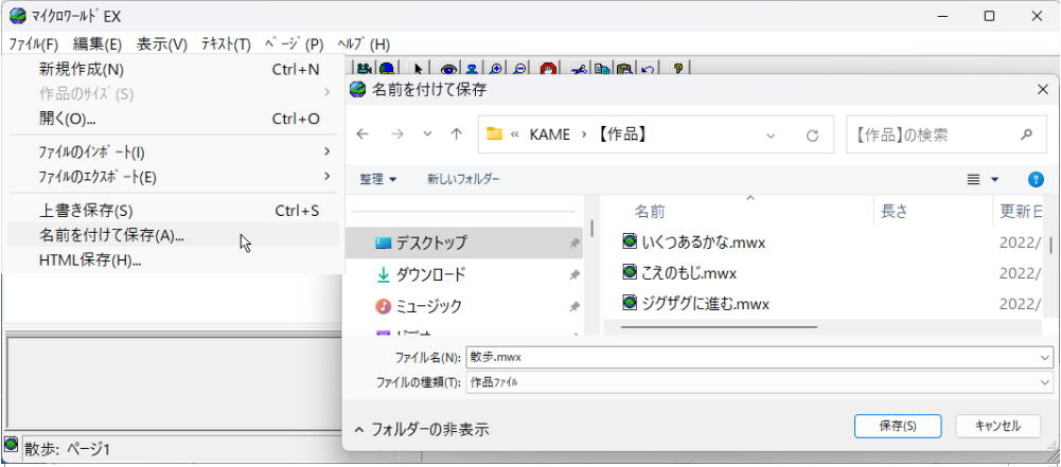This screenshot has height=467, width=1061.
Task: Open recent locations dropdown chevron
Action: pos(427,134)
